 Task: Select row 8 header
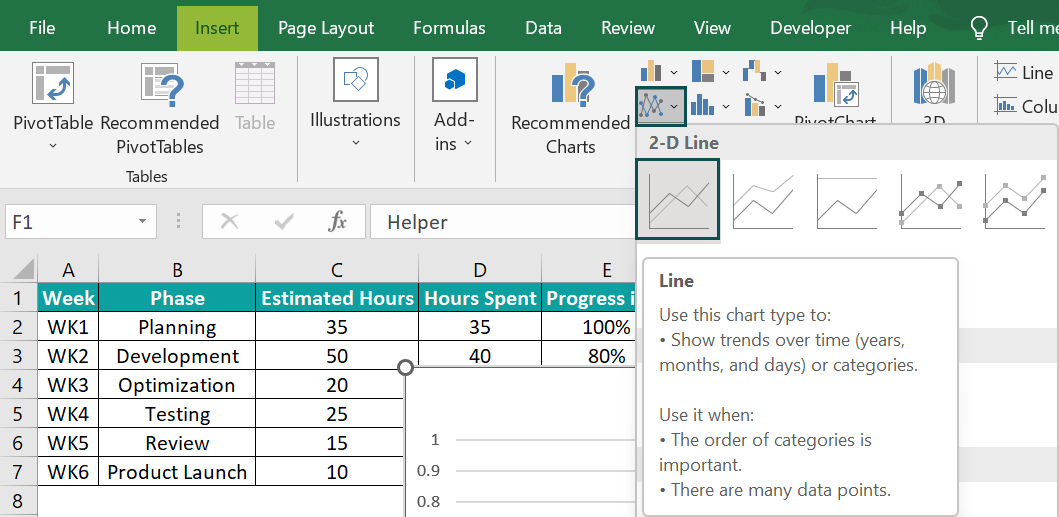pyautogui.click(x=18, y=501)
